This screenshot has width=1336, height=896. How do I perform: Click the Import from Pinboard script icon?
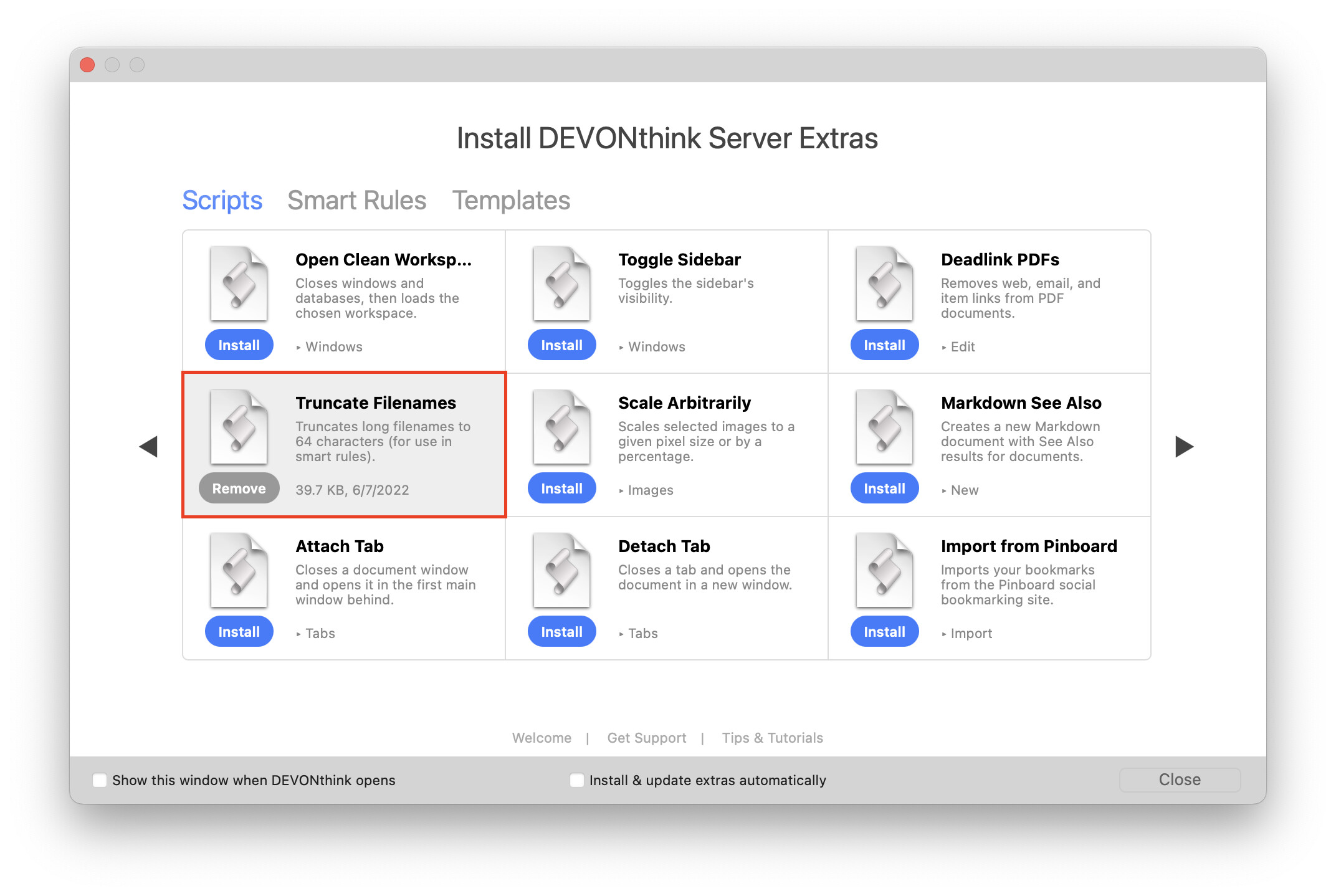click(x=885, y=571)
